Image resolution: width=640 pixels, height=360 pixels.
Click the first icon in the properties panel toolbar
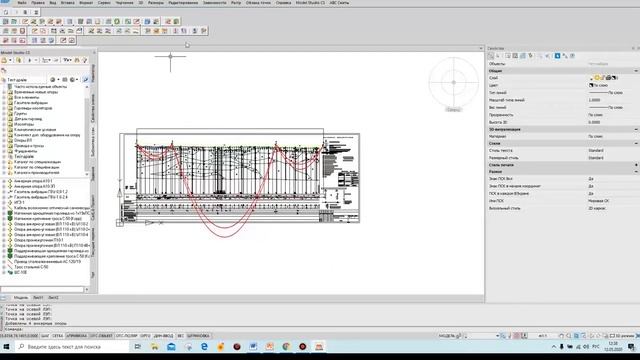click(491, 56)
